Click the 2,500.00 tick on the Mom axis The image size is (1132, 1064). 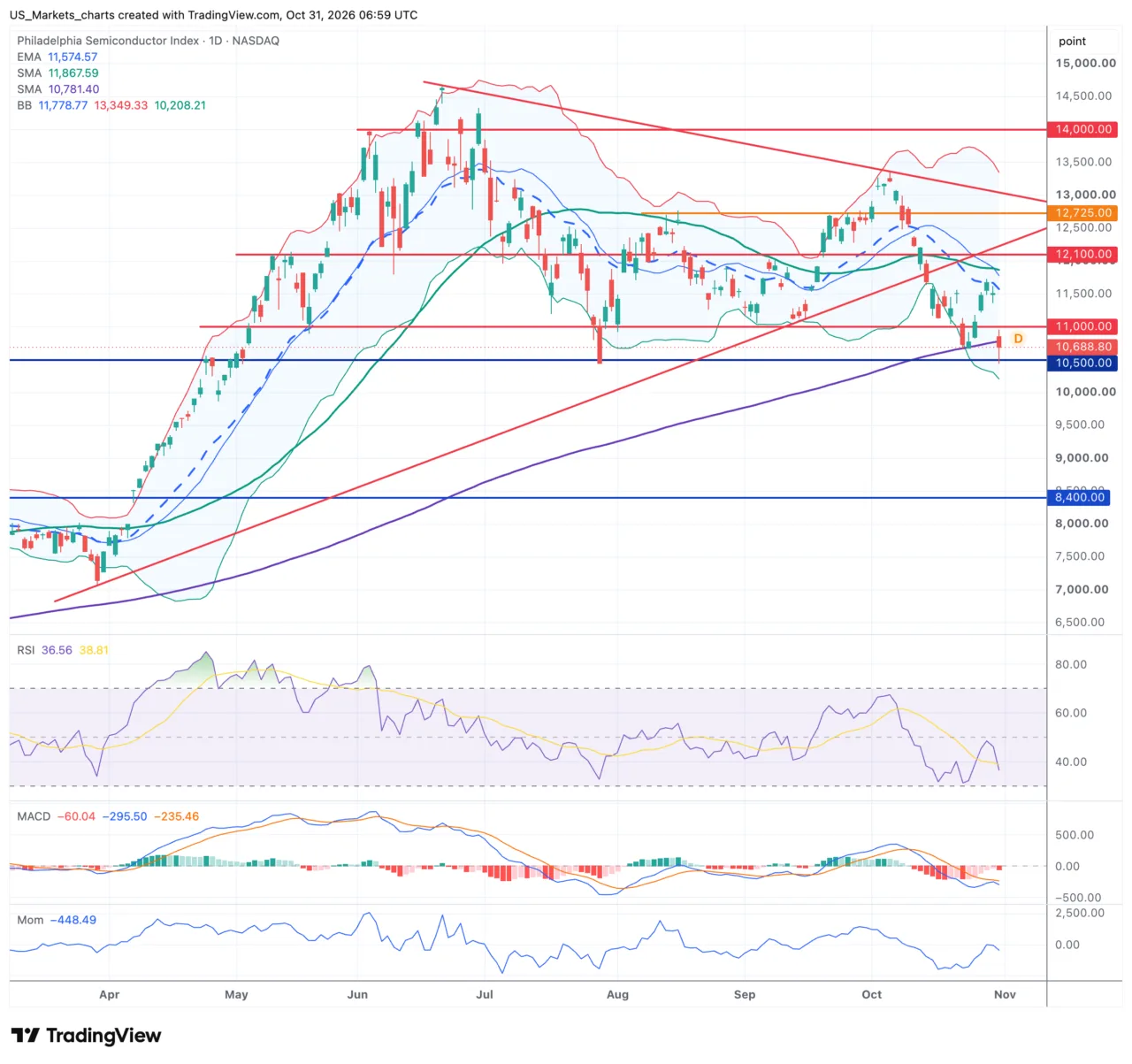click(x=1080, y=914)
